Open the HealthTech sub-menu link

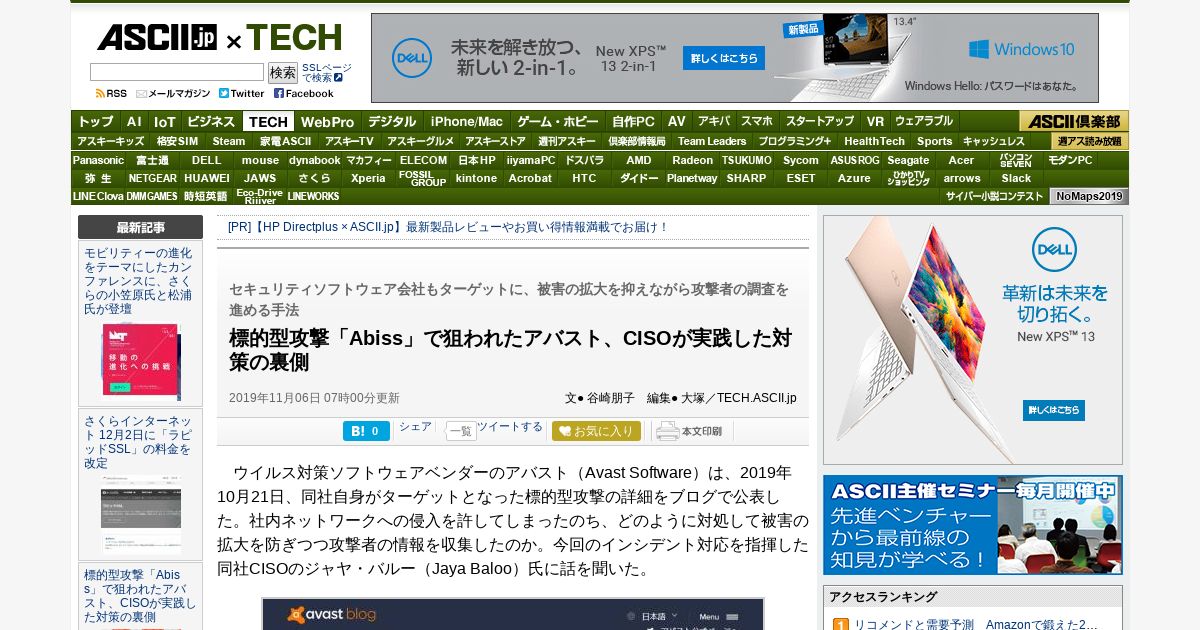874,141
